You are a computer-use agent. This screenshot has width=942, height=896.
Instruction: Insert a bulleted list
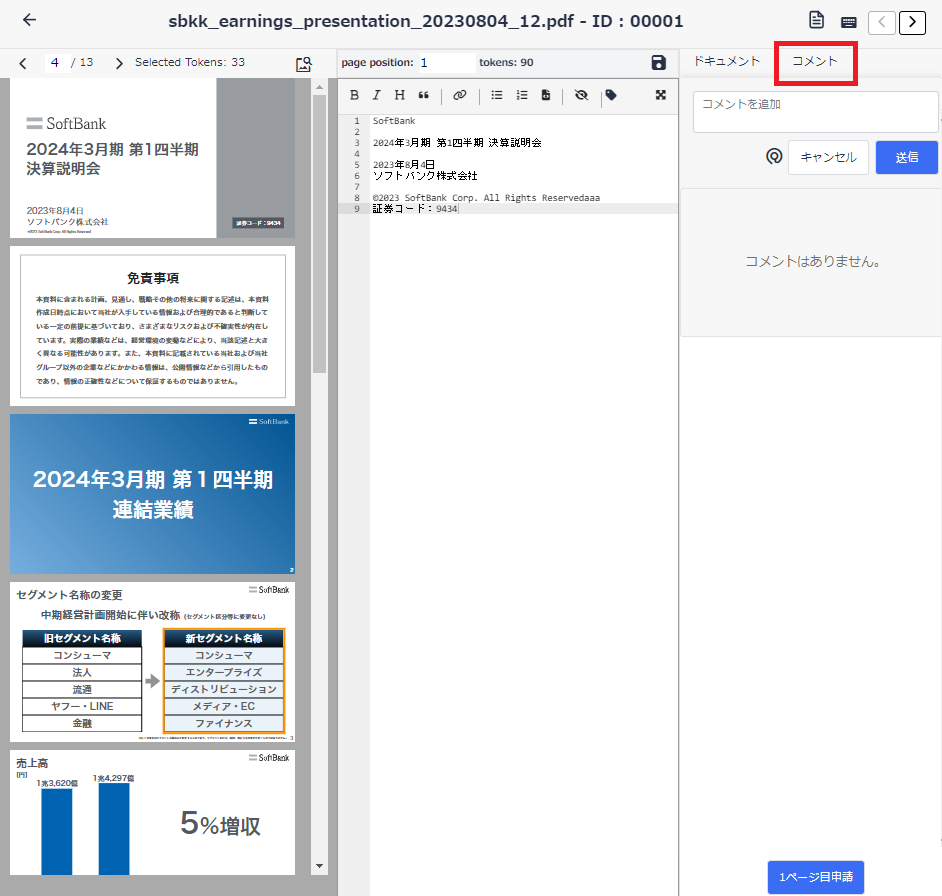(x=497, y=95)
